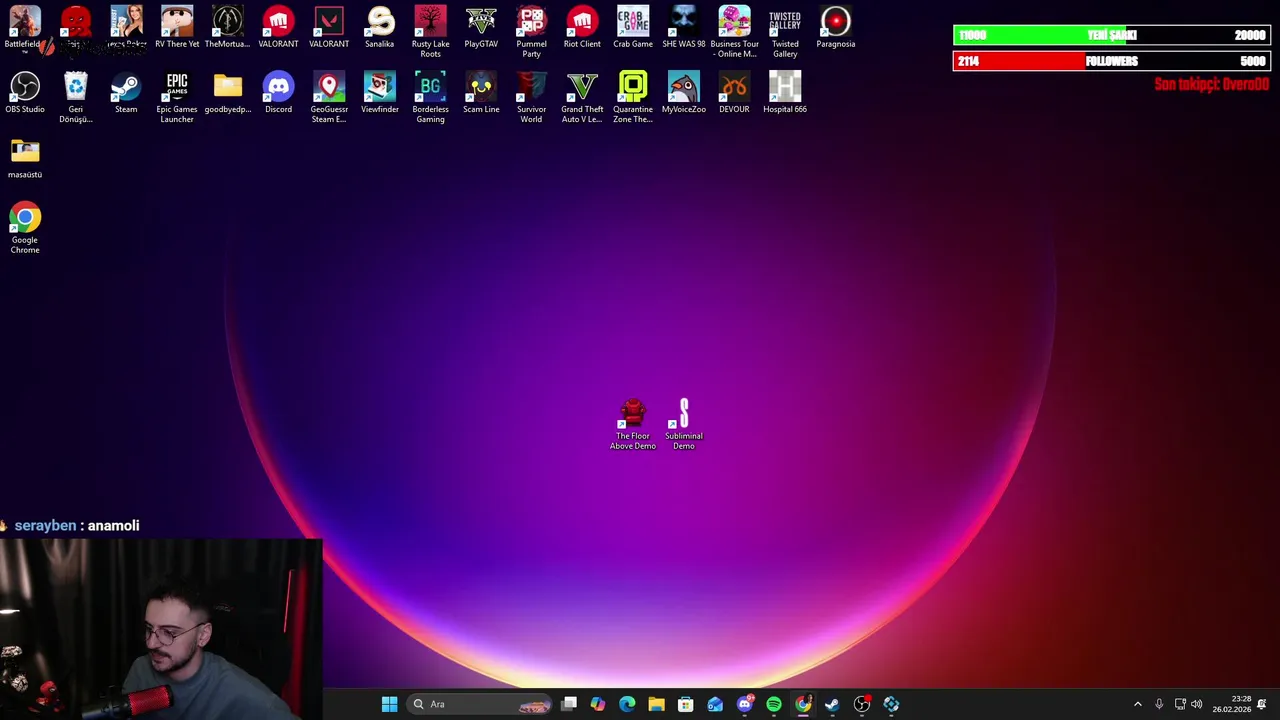
Task: Switch to Chrome in the taskbar
Action: coord(803,704)
